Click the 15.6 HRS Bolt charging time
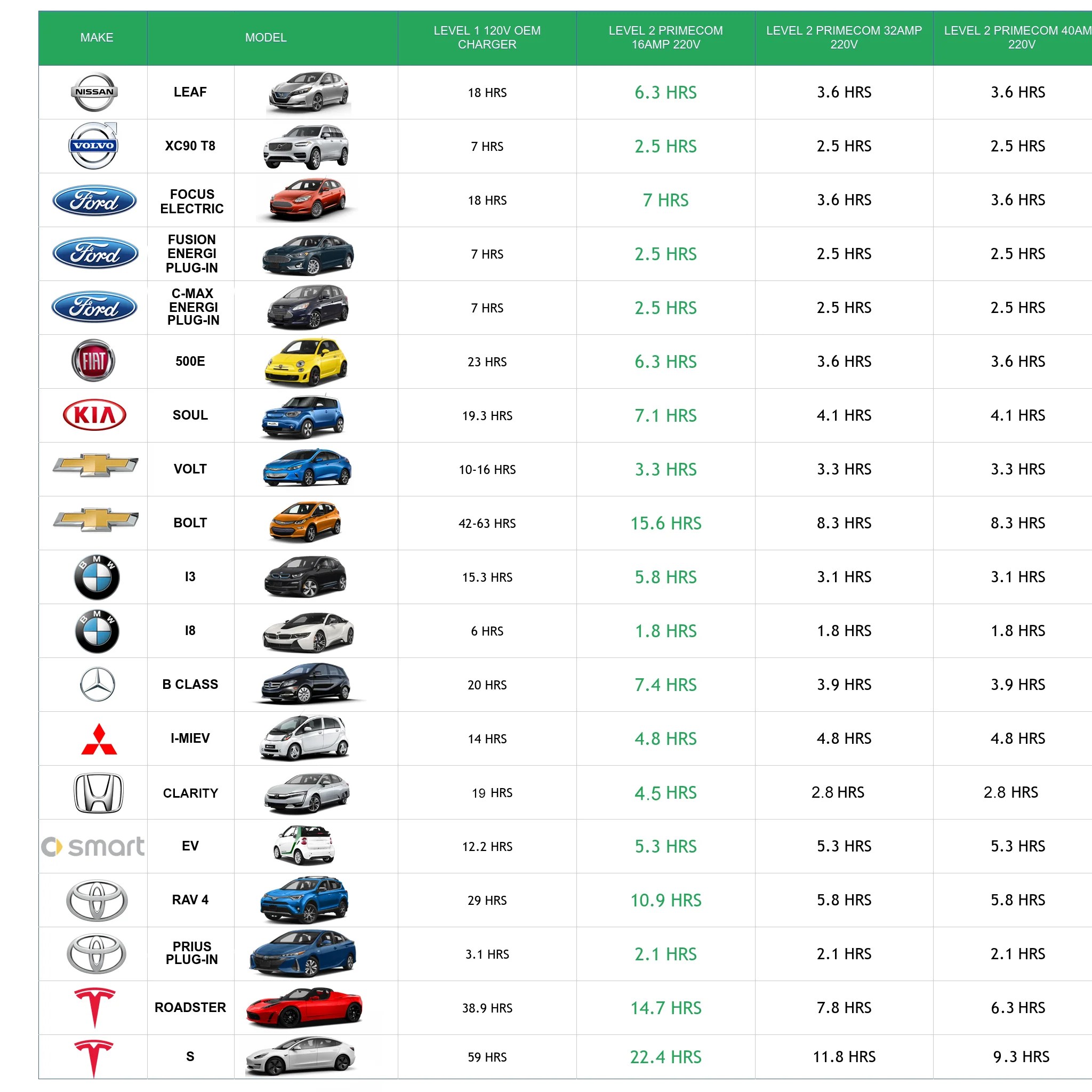1092x1092 pixels. 665,524
